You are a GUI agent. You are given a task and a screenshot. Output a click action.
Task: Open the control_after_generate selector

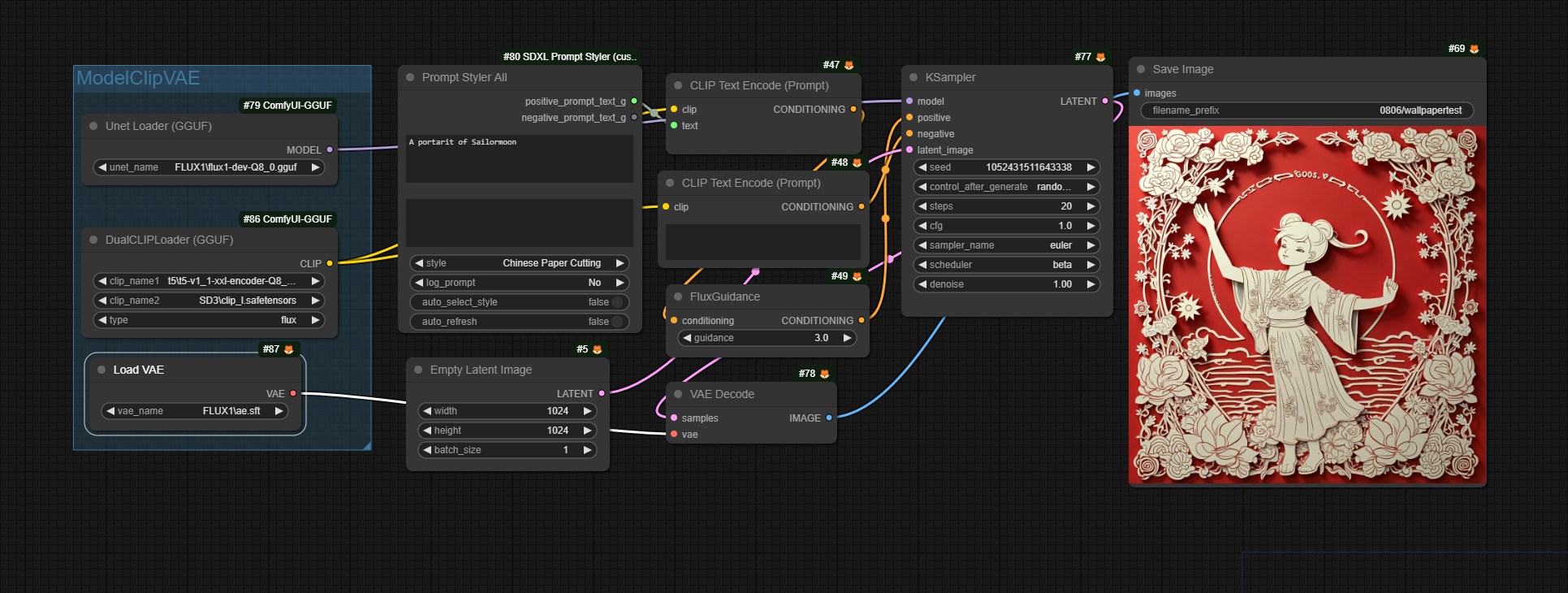pos(1007,187)
